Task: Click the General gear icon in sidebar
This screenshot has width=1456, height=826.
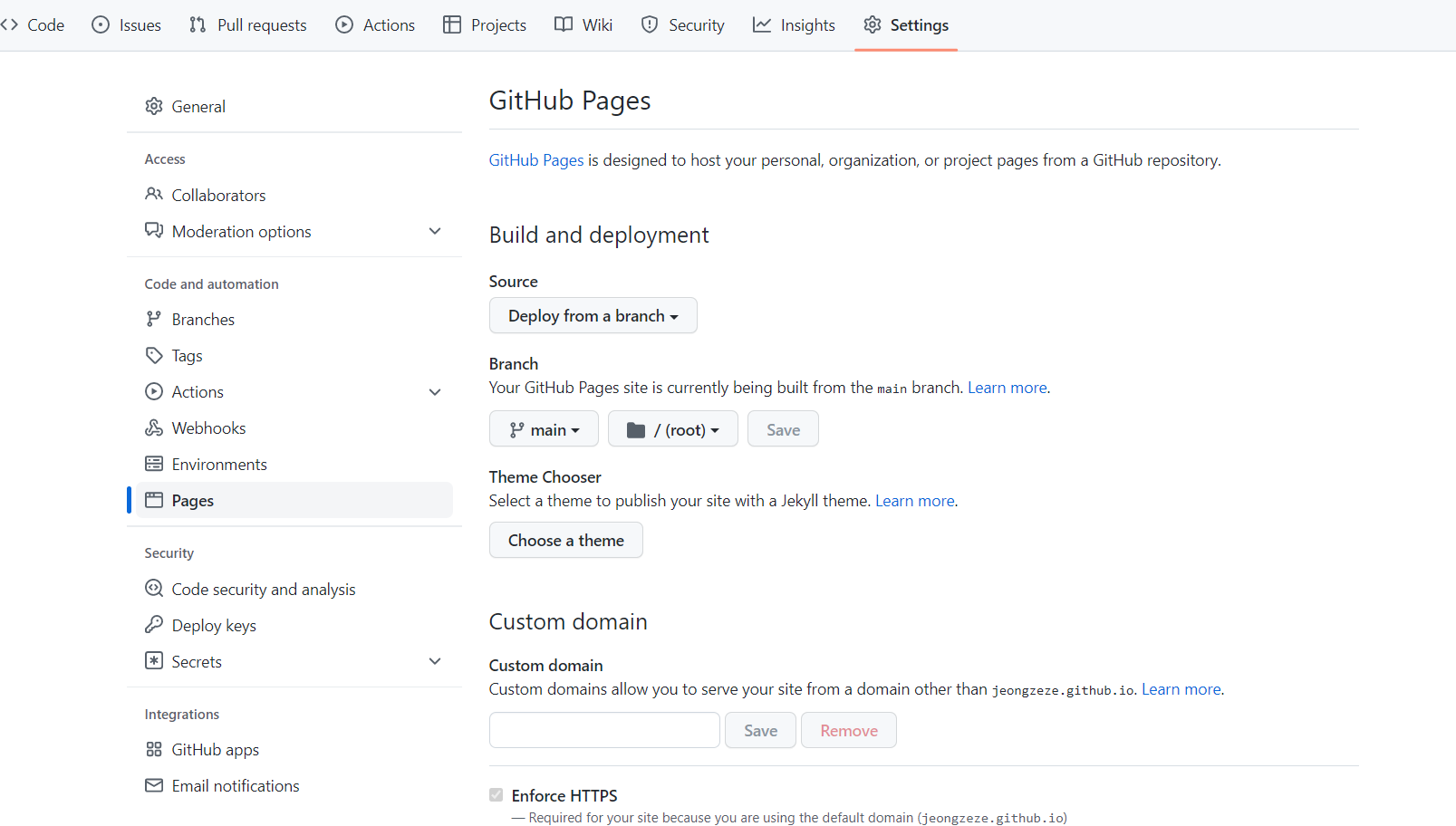Action: (154, 106)
